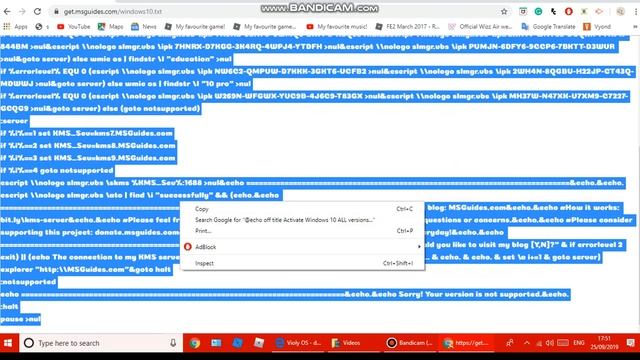
Task: Expand the bookmarks overflow chevron
Action: point(635,27)
